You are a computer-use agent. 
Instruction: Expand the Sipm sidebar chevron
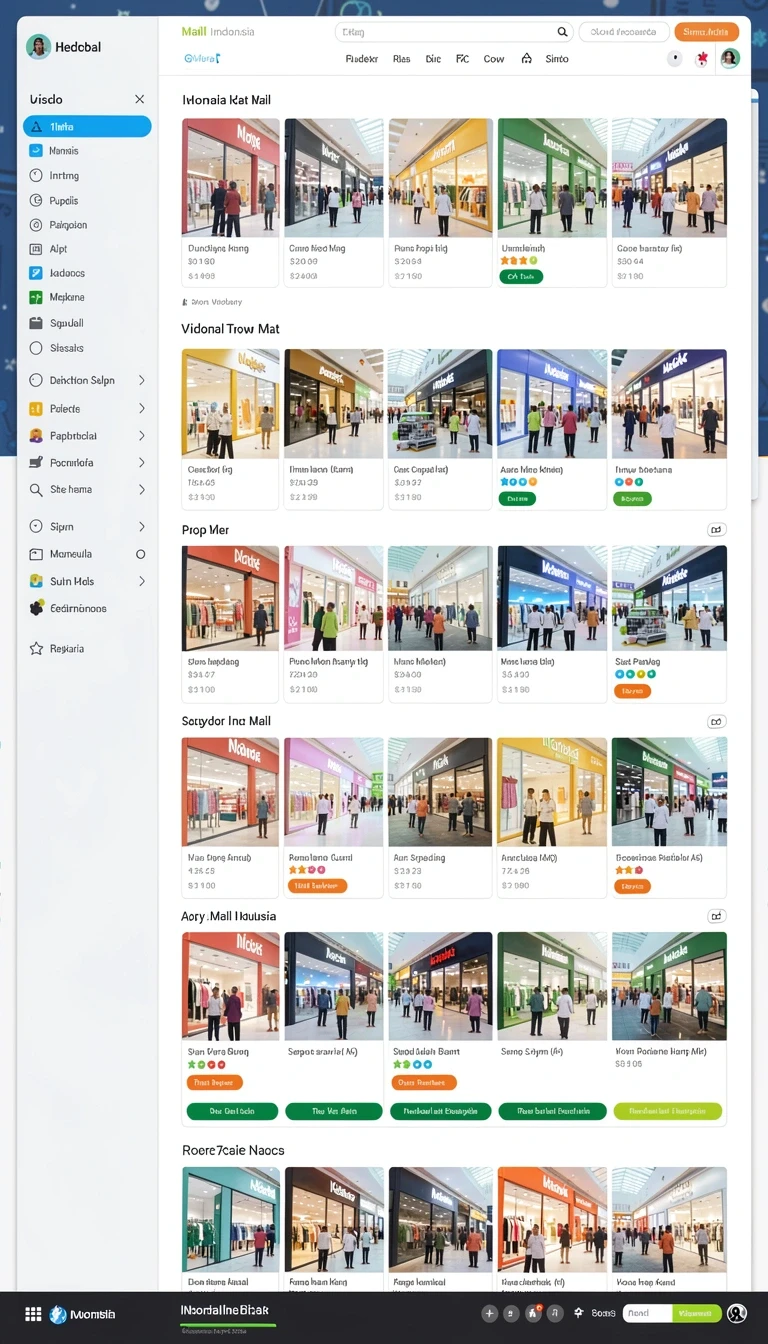(x=141, y=526)
